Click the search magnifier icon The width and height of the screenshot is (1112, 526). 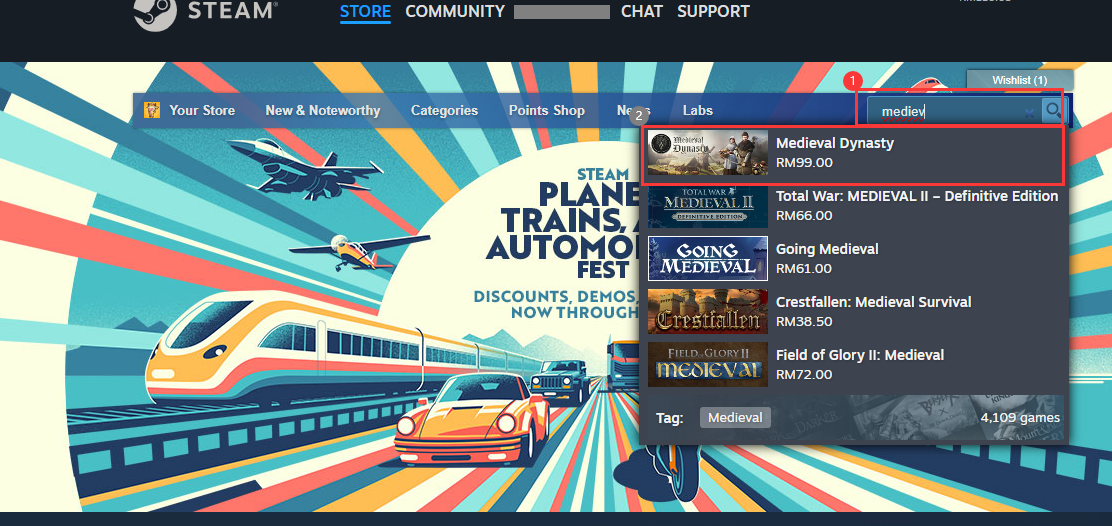click(1053, 111)
